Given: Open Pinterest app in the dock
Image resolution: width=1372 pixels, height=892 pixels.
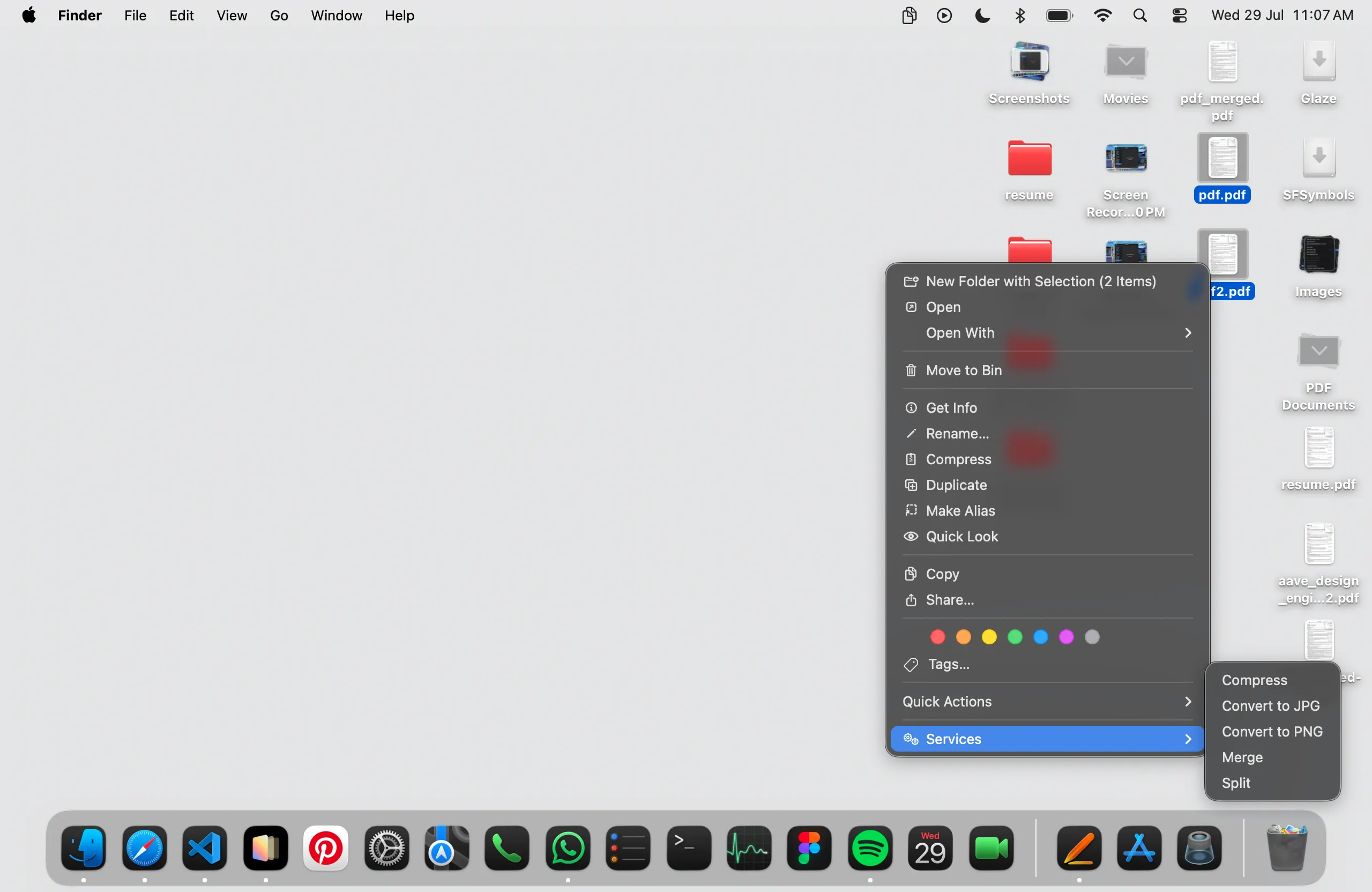Looking at the screenshot, I should pos(326,848).
